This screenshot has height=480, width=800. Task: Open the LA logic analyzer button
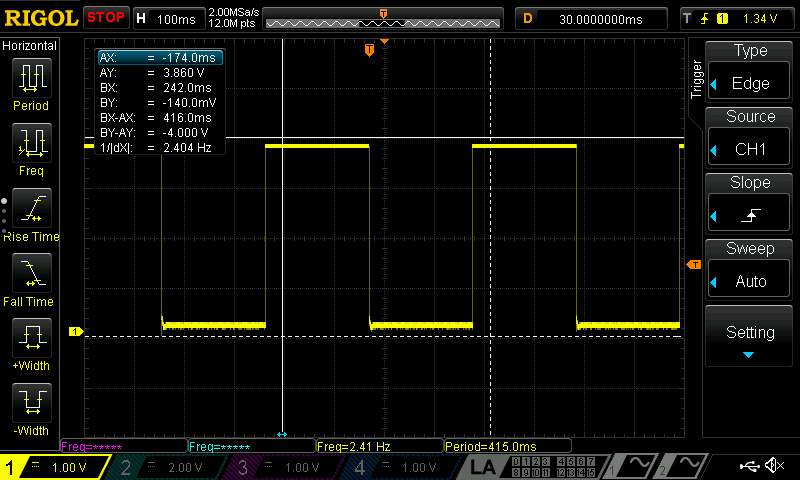tap(483, 467)
